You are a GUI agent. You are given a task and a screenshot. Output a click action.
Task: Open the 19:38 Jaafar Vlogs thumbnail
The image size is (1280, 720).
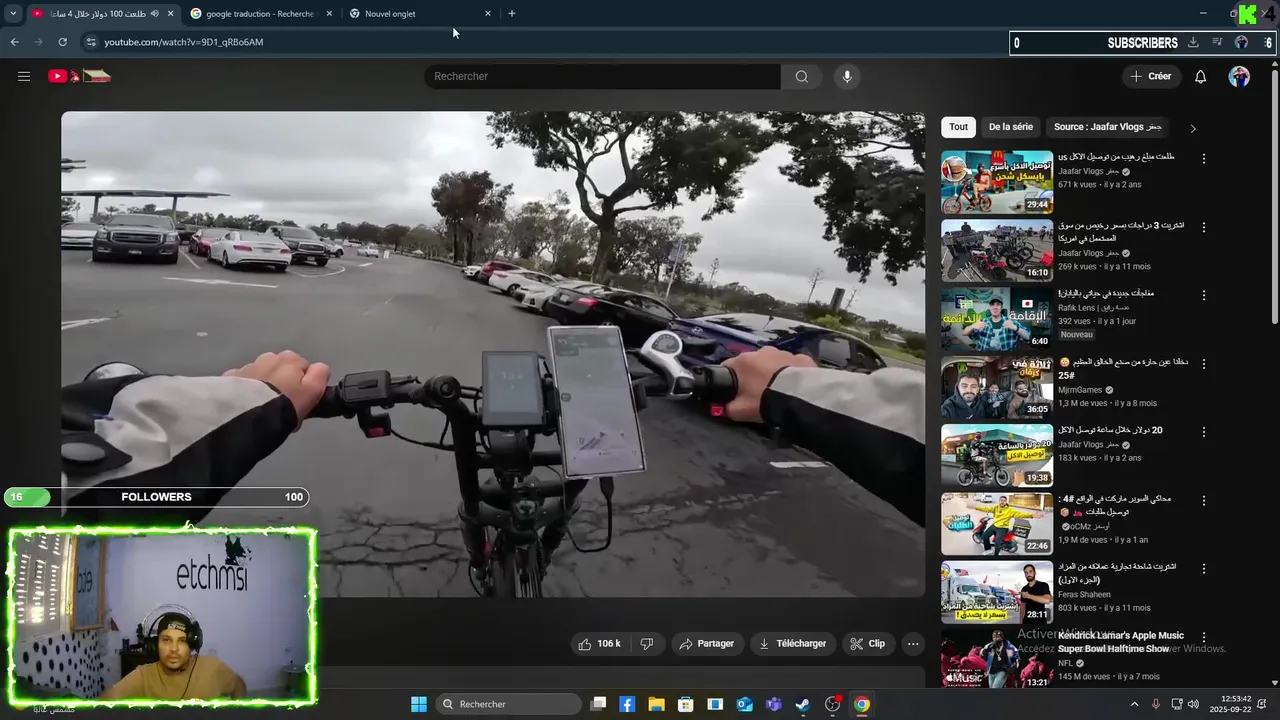pyautogui.click(x=997, y=455)
